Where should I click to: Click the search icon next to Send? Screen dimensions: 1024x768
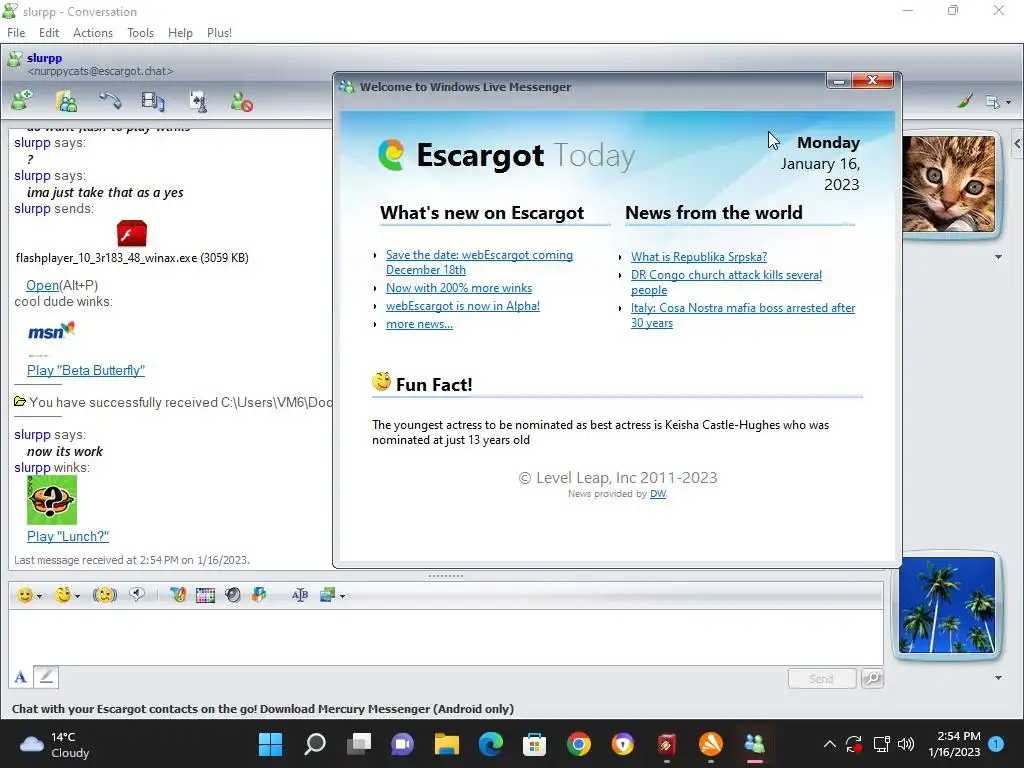pos(872,679)
